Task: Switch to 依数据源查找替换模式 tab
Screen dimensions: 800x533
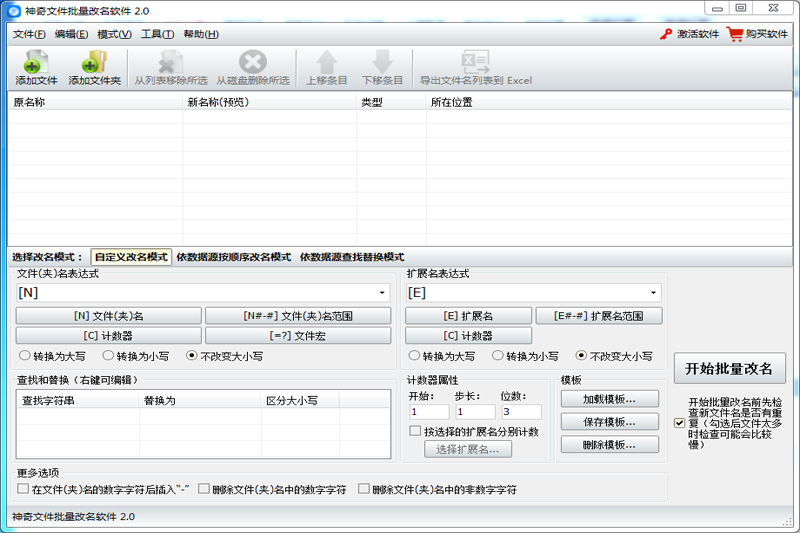Action: click(351, 257)
